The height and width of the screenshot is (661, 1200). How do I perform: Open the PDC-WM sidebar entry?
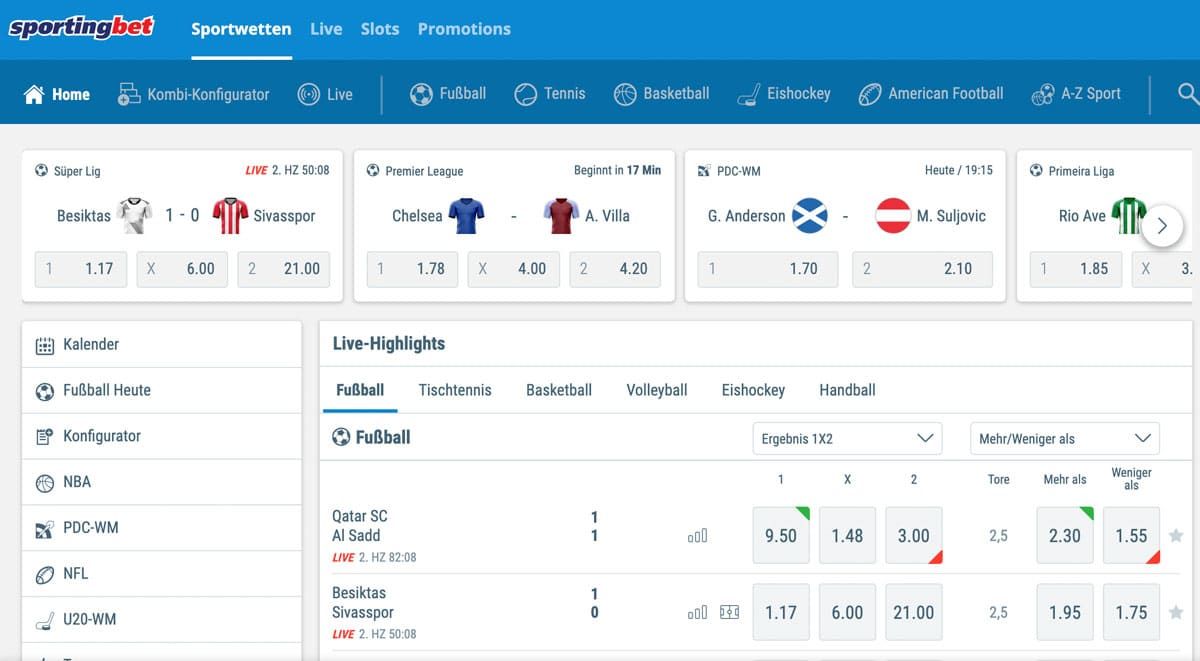90,528
